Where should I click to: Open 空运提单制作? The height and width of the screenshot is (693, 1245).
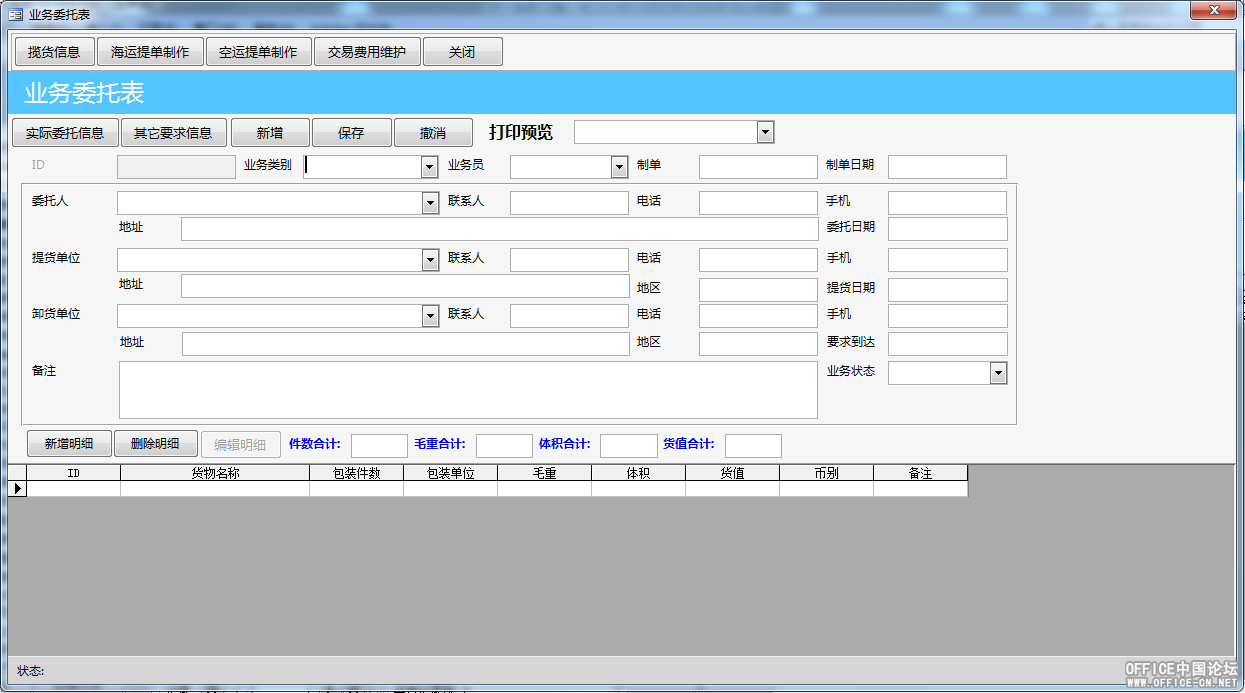point(258,52)
